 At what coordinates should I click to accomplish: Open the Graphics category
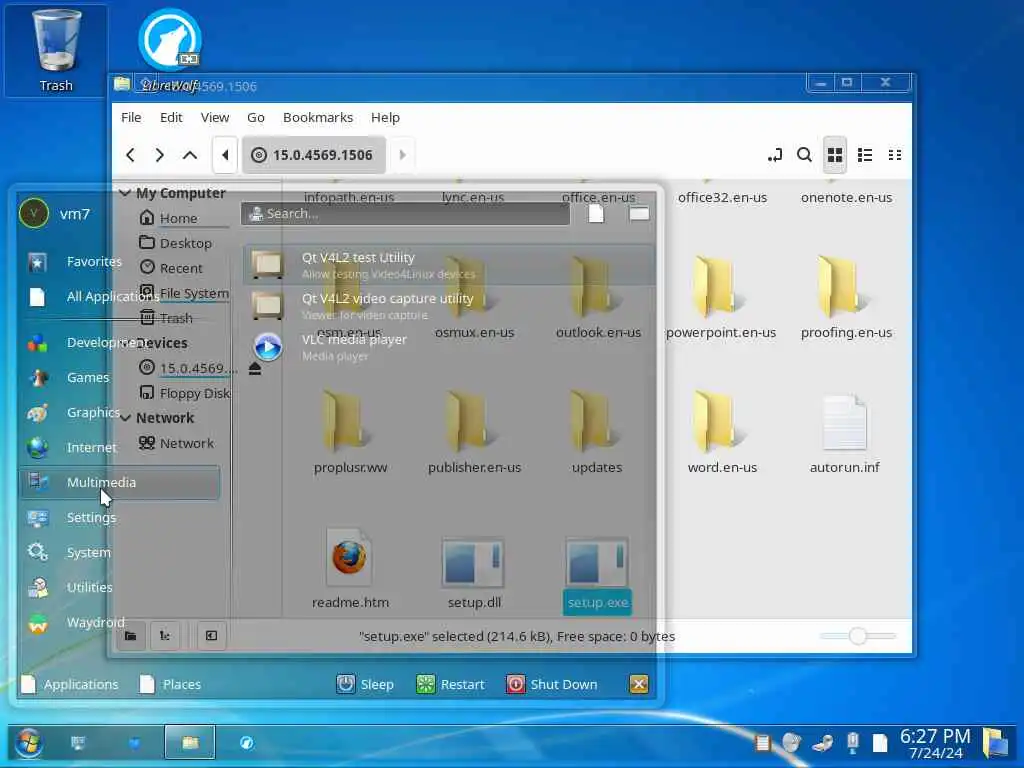coord(119,413)
